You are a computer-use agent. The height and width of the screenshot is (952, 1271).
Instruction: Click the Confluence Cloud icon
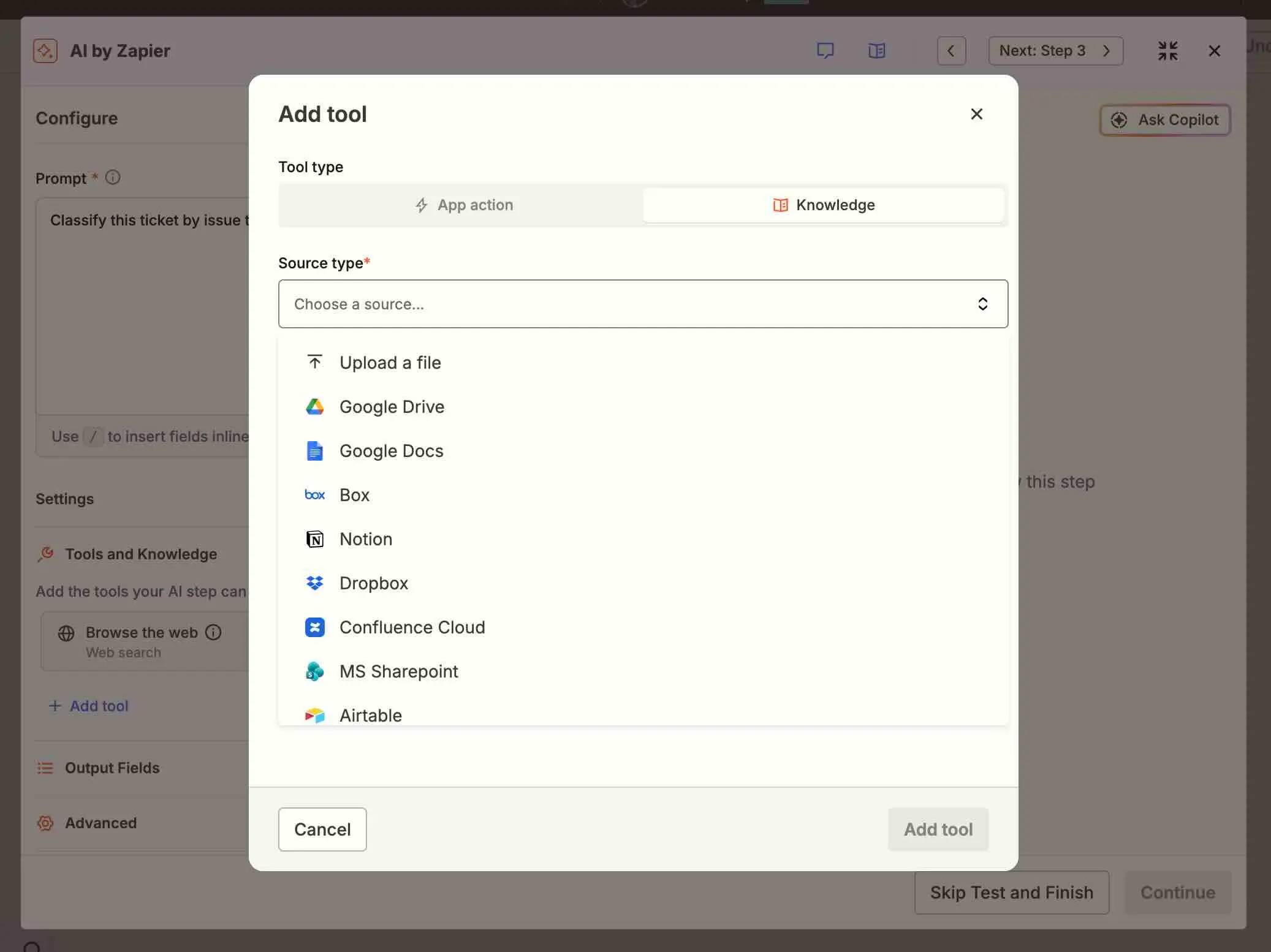(314, 627)
